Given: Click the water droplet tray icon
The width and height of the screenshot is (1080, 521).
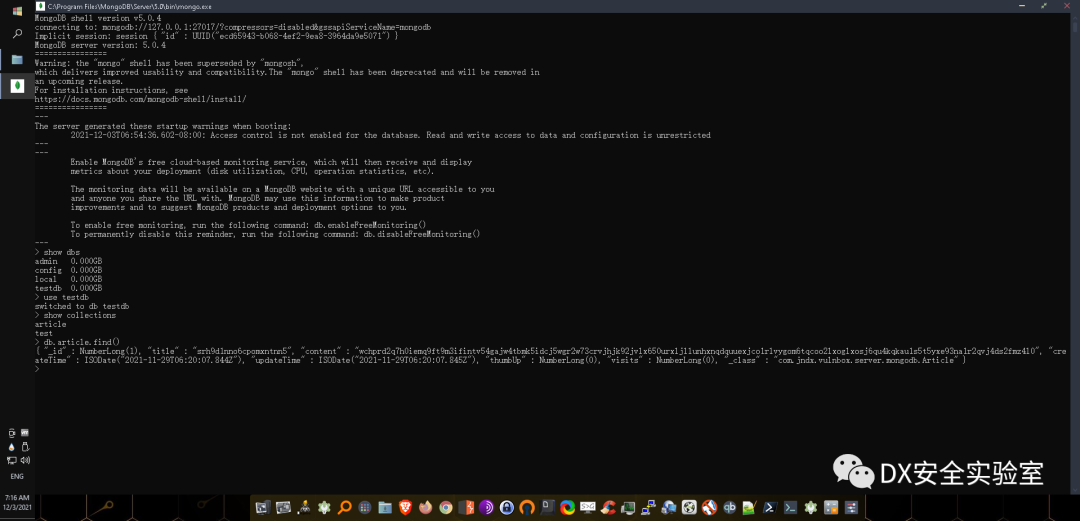Looking at the screenshot, I should pos(12,447).
